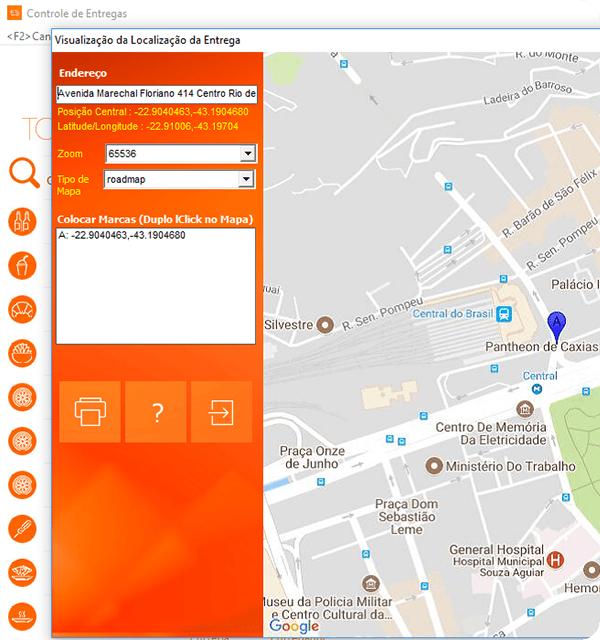Click the hospital H icon on map
This screenshot has width=600, height=640.
[x=556, y=560]
